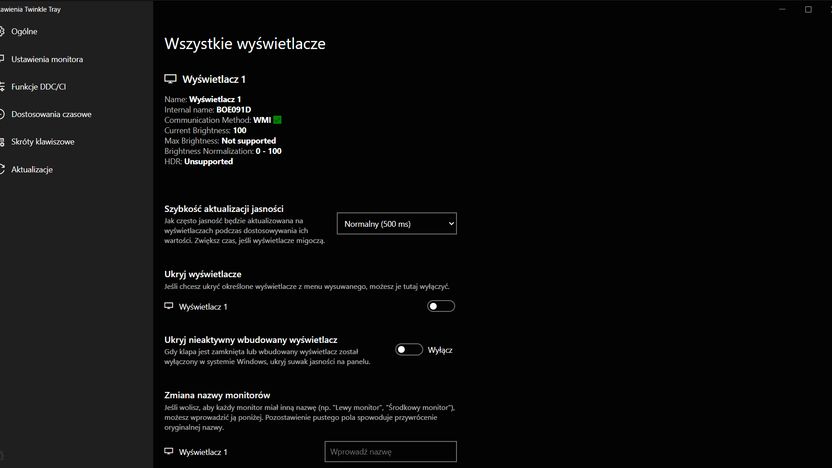The width and height of the screenshot is (832, 468).
Task: Click the HDR Unsupported value
Action: click(x=209, y=161)
